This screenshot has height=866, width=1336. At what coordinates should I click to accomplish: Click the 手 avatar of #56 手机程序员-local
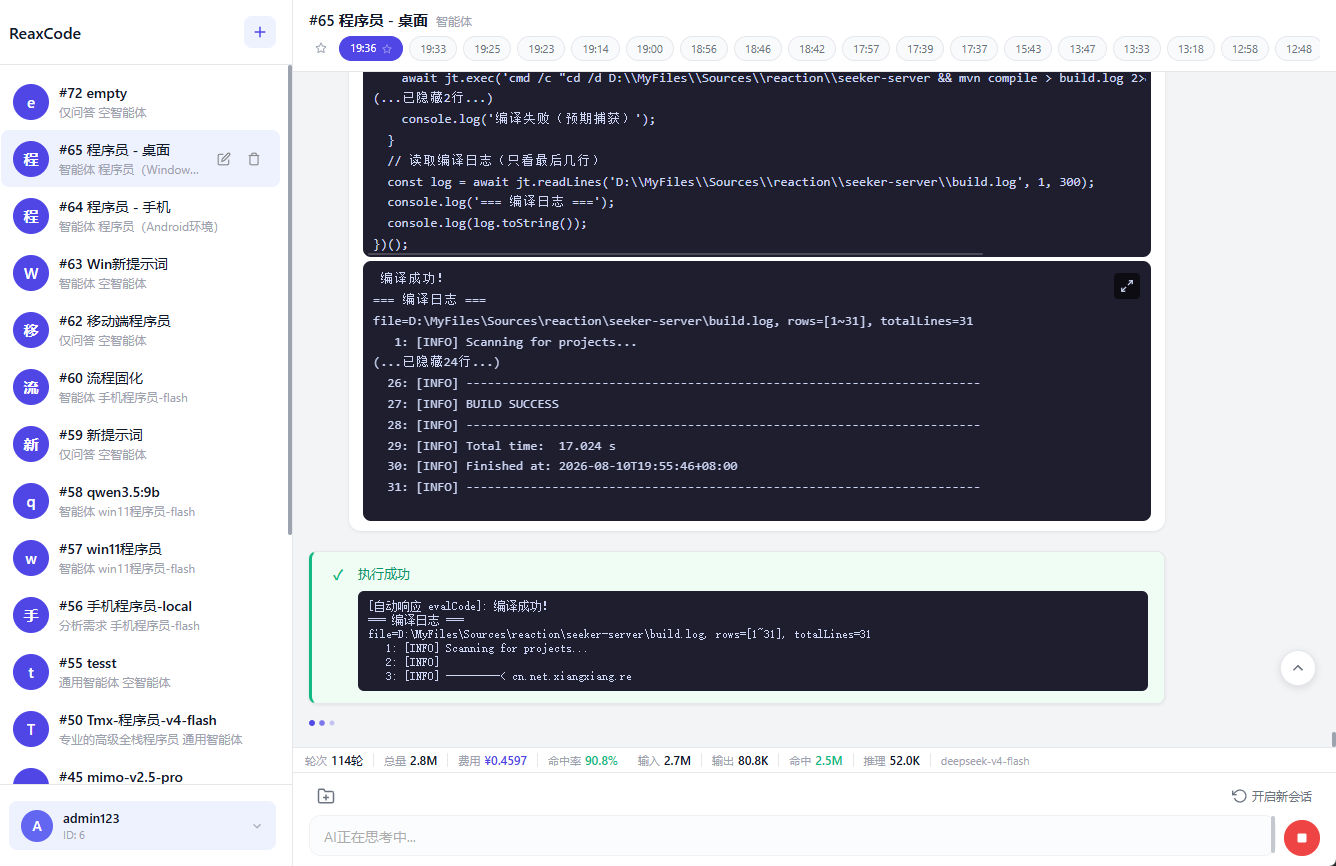point(31,615)
